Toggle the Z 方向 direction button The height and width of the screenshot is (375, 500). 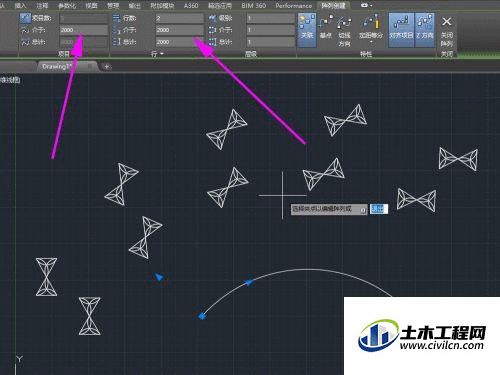(425, 30)
